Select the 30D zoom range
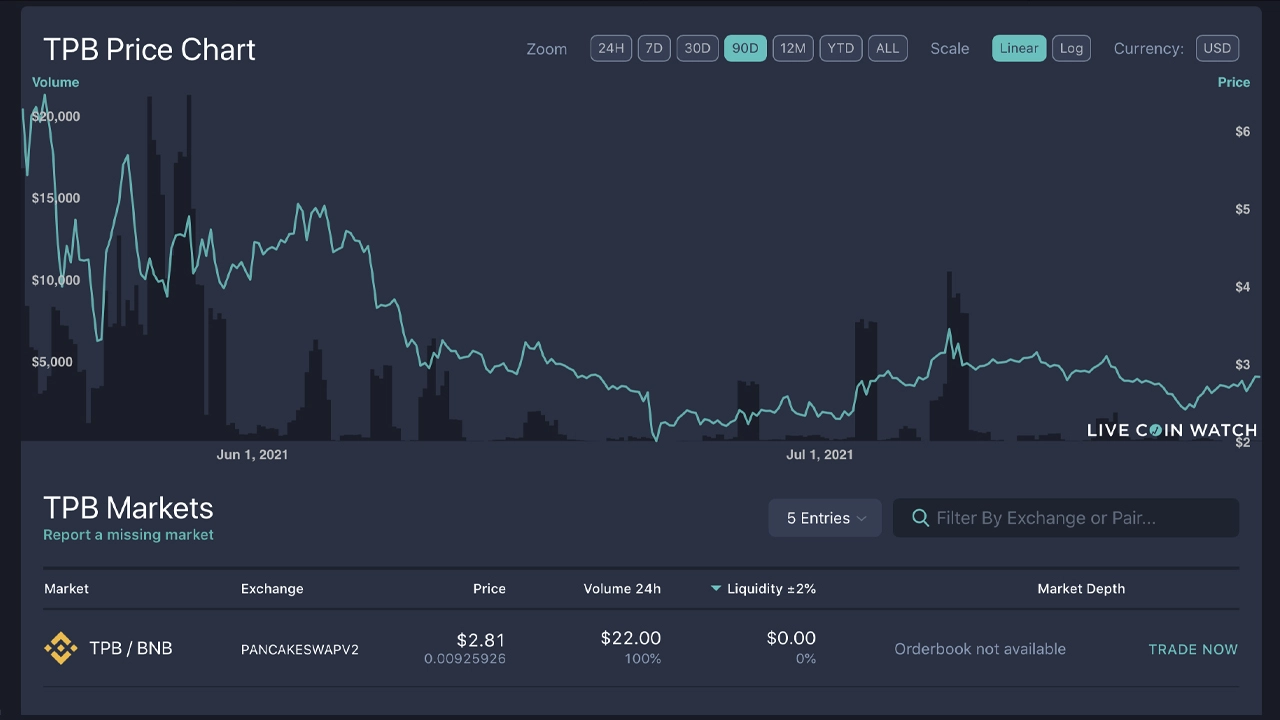This screenshot has height=720, width=1280. [697, 48]
